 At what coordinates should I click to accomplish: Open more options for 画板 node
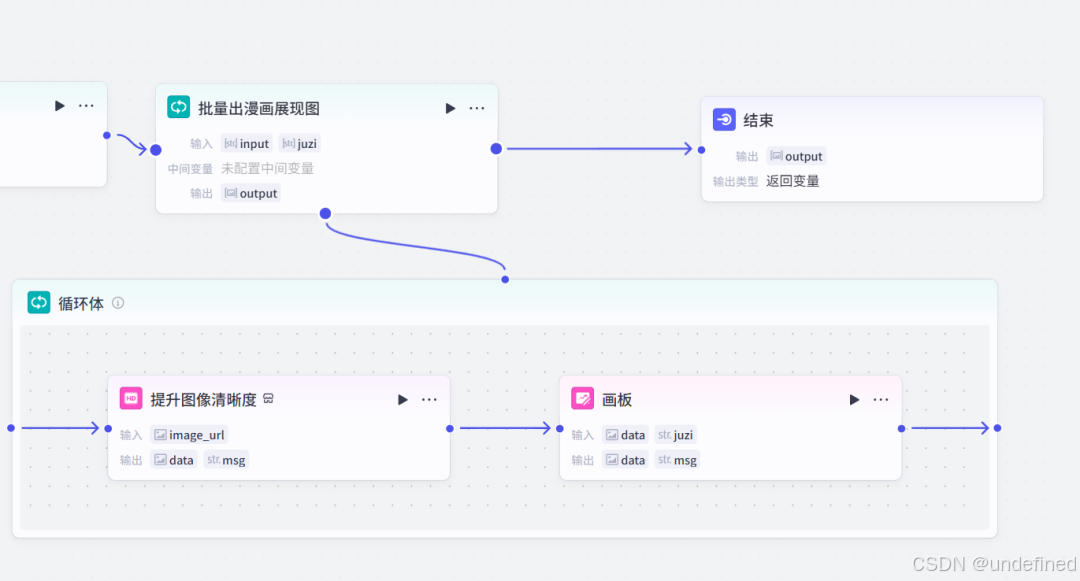point(881,399)
